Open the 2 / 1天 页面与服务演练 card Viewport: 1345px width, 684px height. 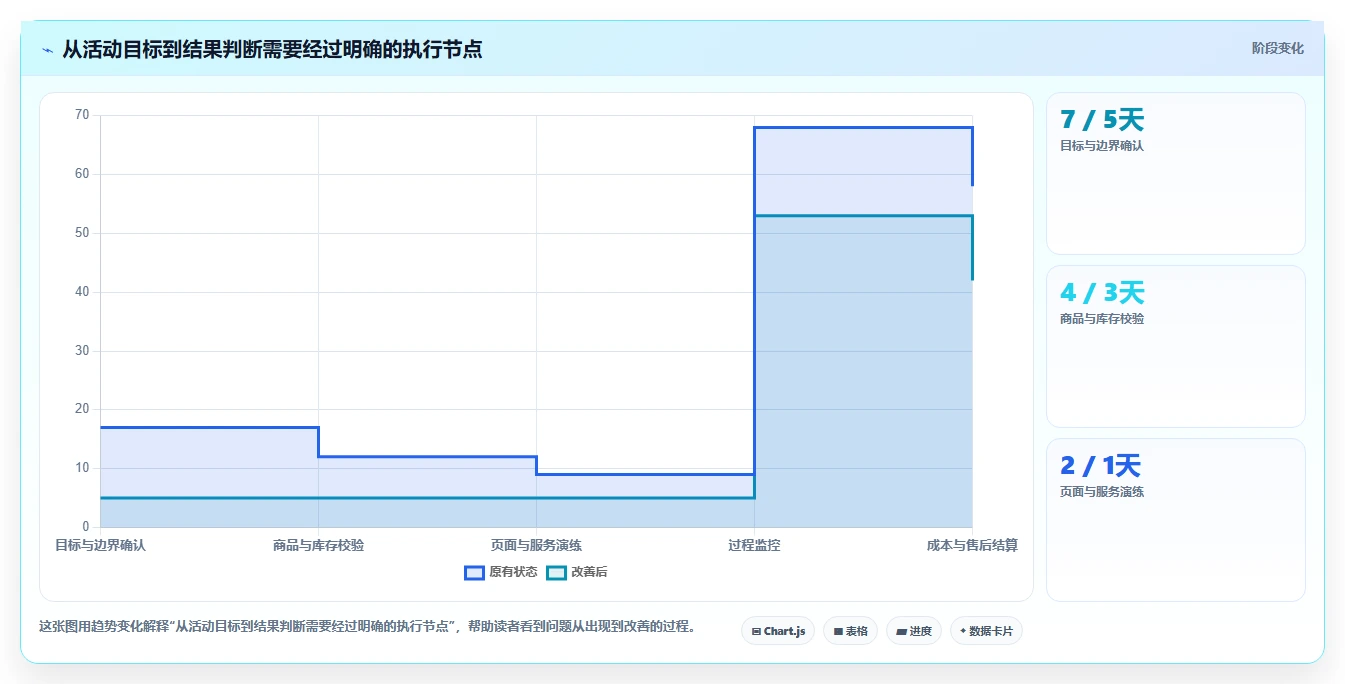point(1176,520)
